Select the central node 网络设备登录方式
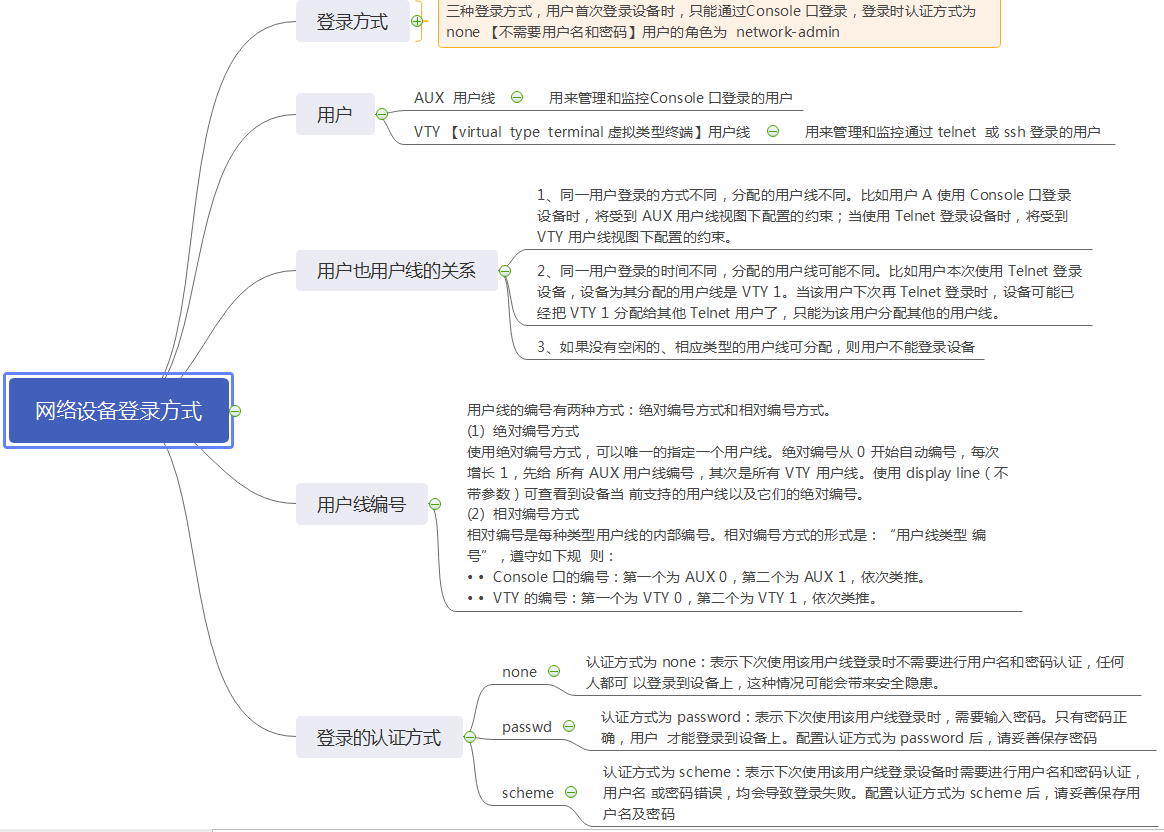1164x832 pixels. [x=118, y=410]
